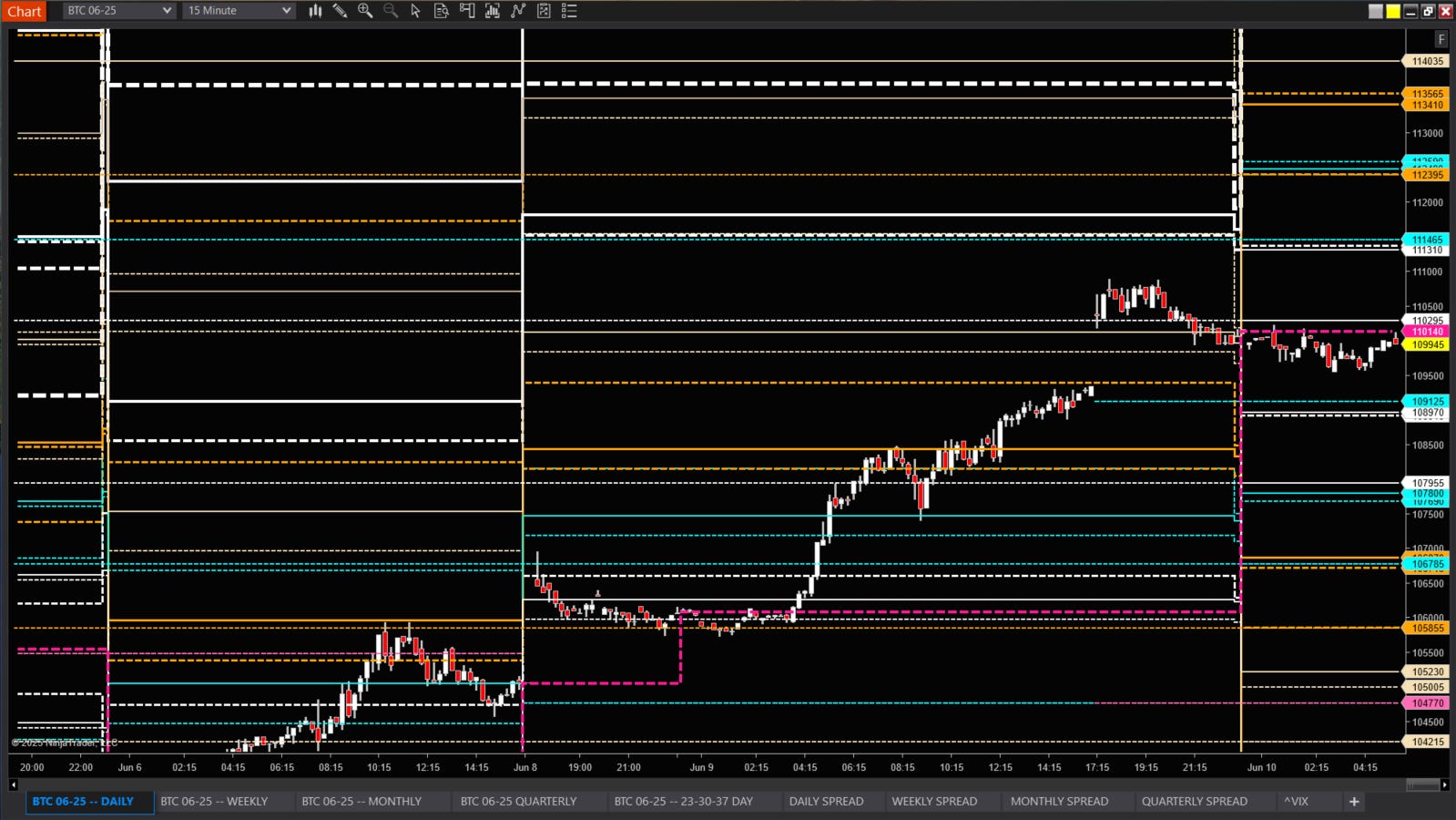This screenshot has height=820, width=1456.
Task: Click the 114035 price marker
Action: [x=1427, y=61]
